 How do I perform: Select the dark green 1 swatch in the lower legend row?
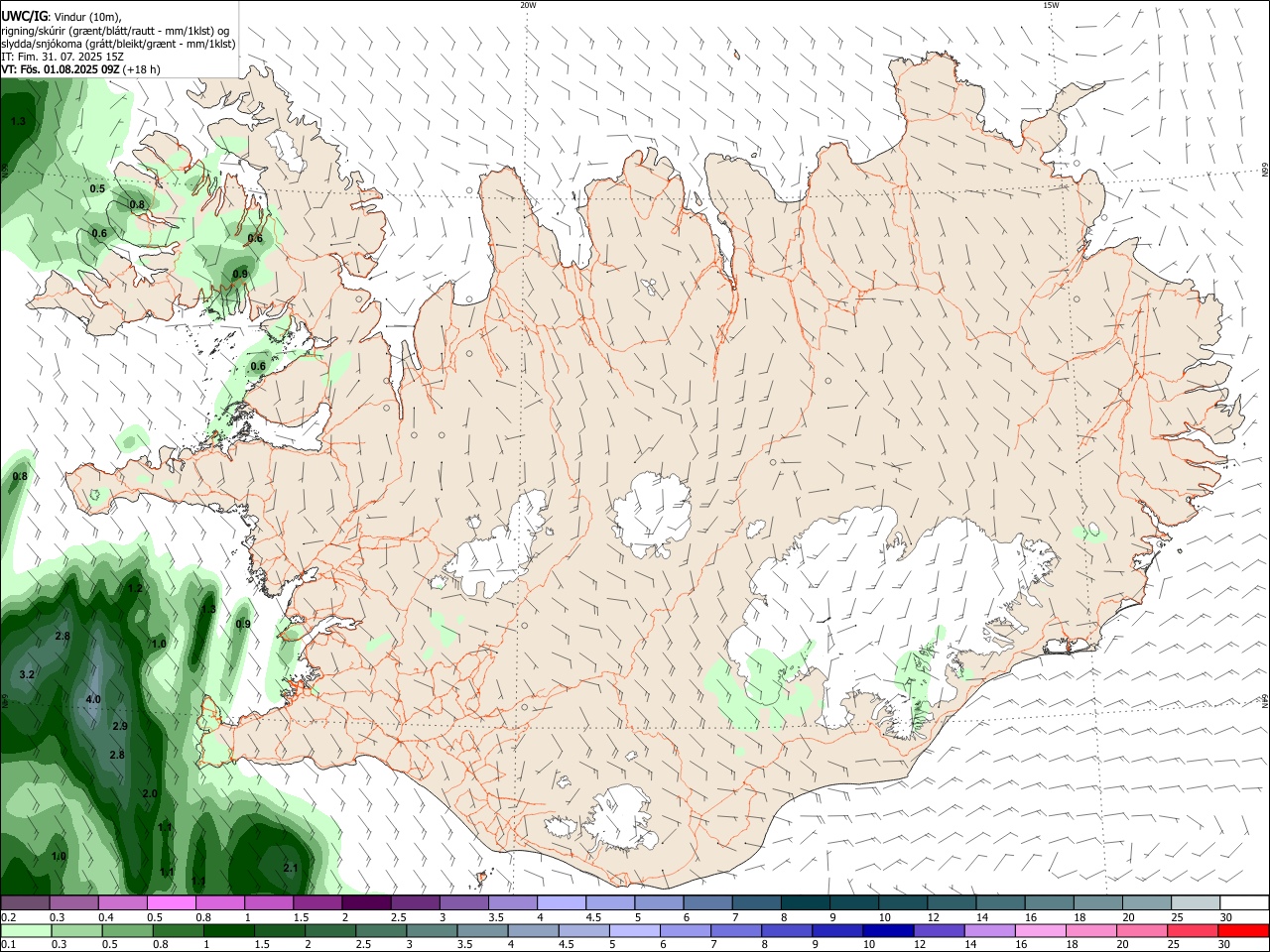(228, 930)
